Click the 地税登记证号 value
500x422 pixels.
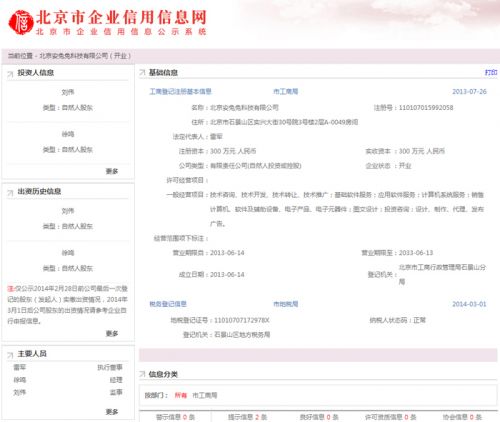pos(242,320)
